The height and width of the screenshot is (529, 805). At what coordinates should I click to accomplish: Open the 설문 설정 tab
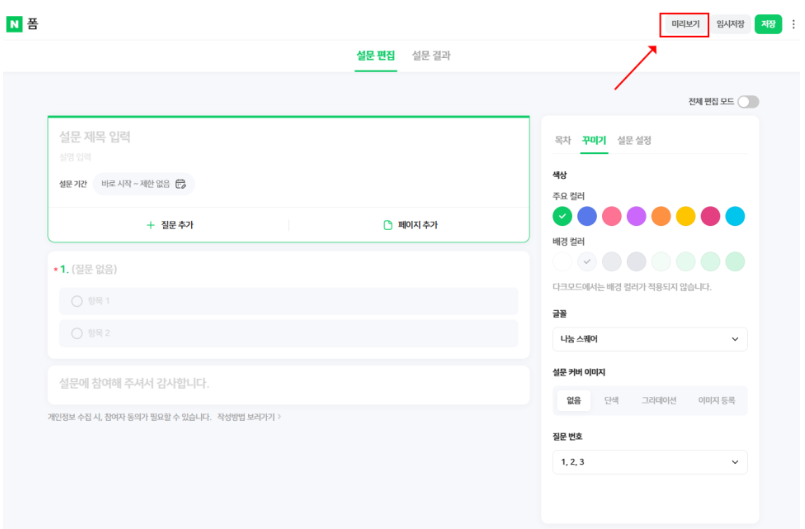point(634,141)
